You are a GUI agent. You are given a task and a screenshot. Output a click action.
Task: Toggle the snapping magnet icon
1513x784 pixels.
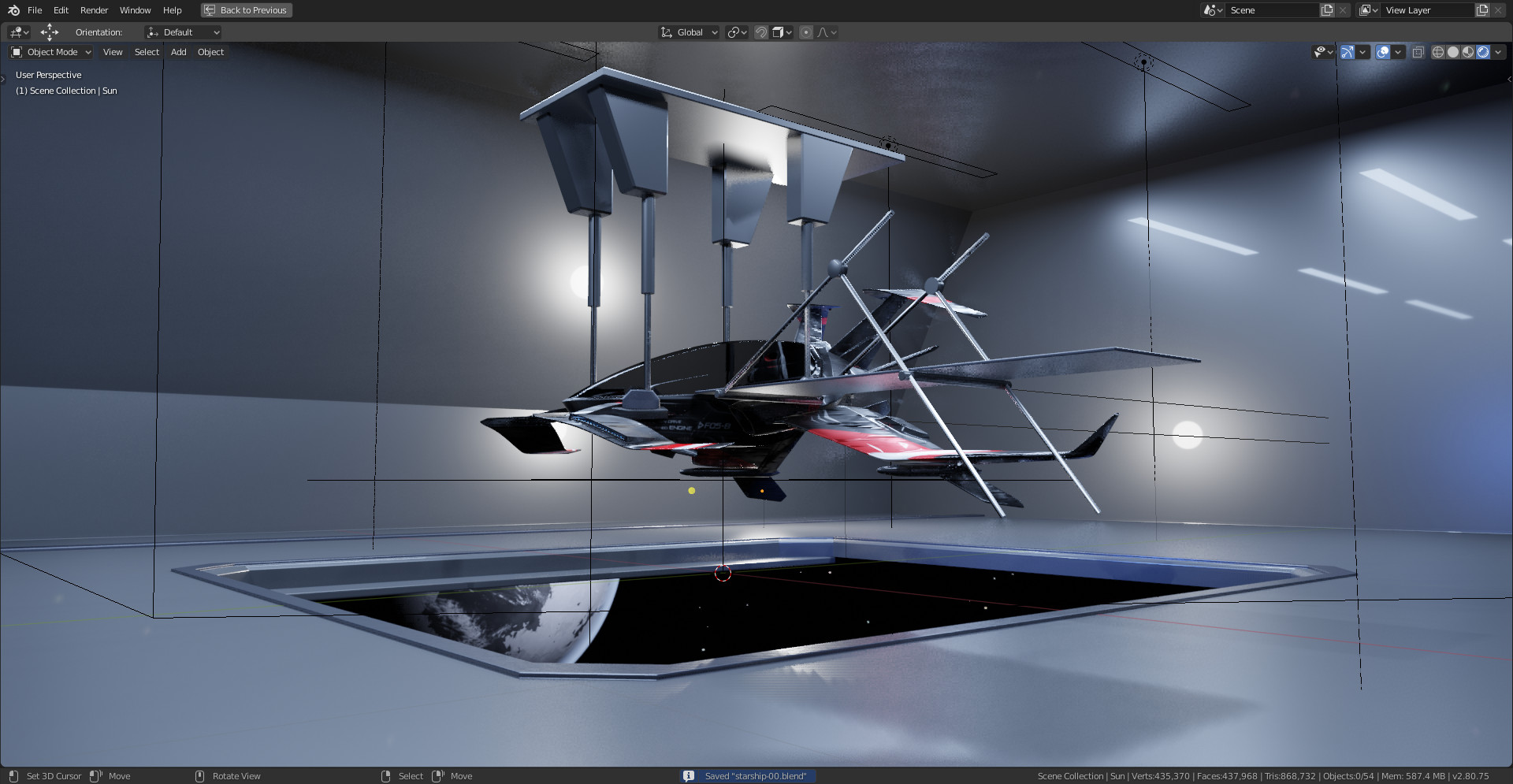761,32
